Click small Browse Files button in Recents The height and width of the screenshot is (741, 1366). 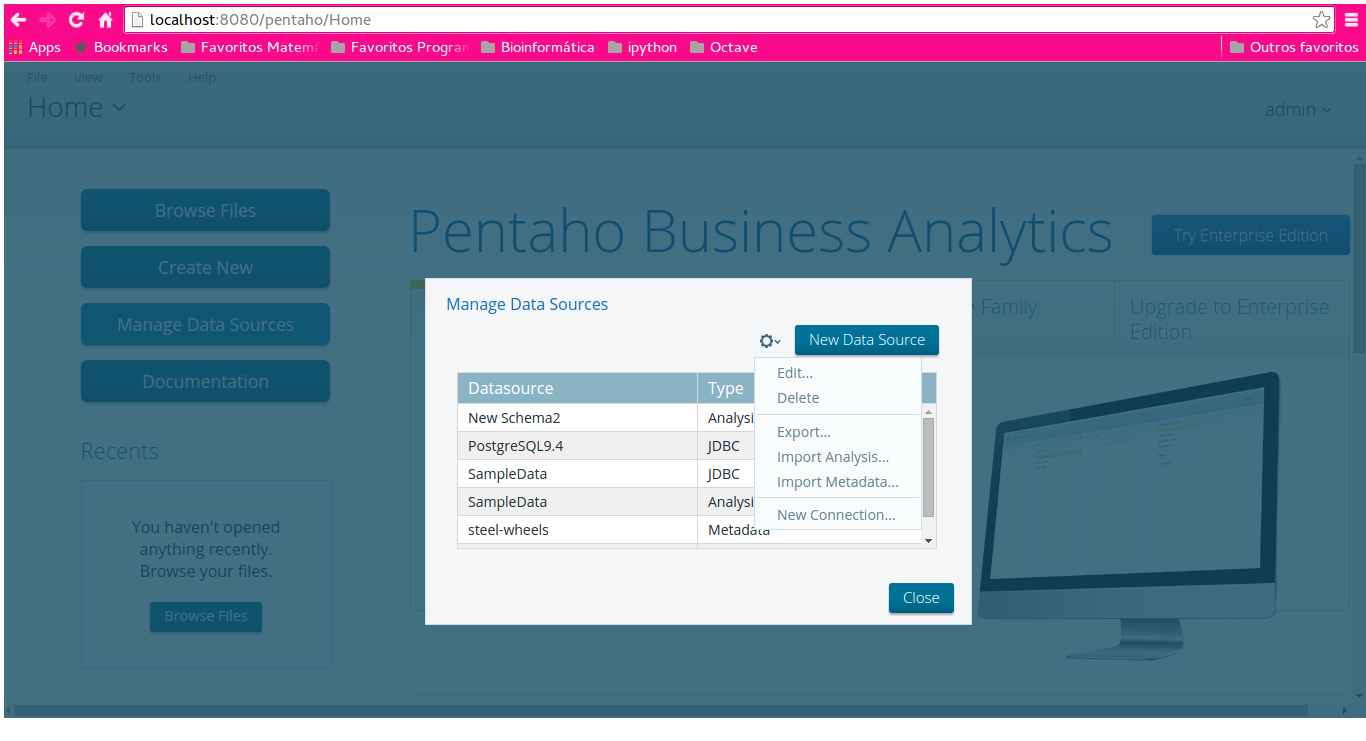point(206,616)
